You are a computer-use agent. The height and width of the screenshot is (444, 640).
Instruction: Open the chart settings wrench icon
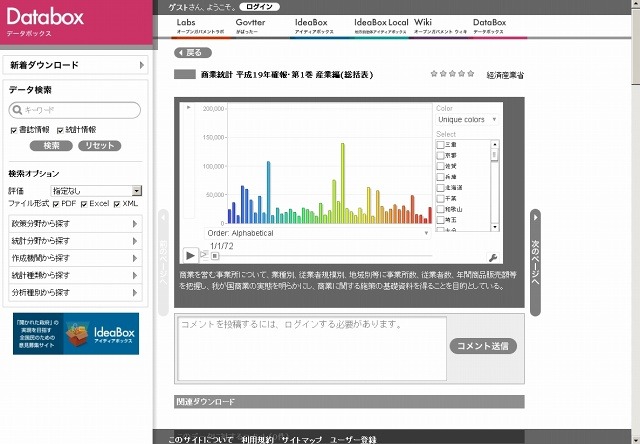click(x=493, y=258)
